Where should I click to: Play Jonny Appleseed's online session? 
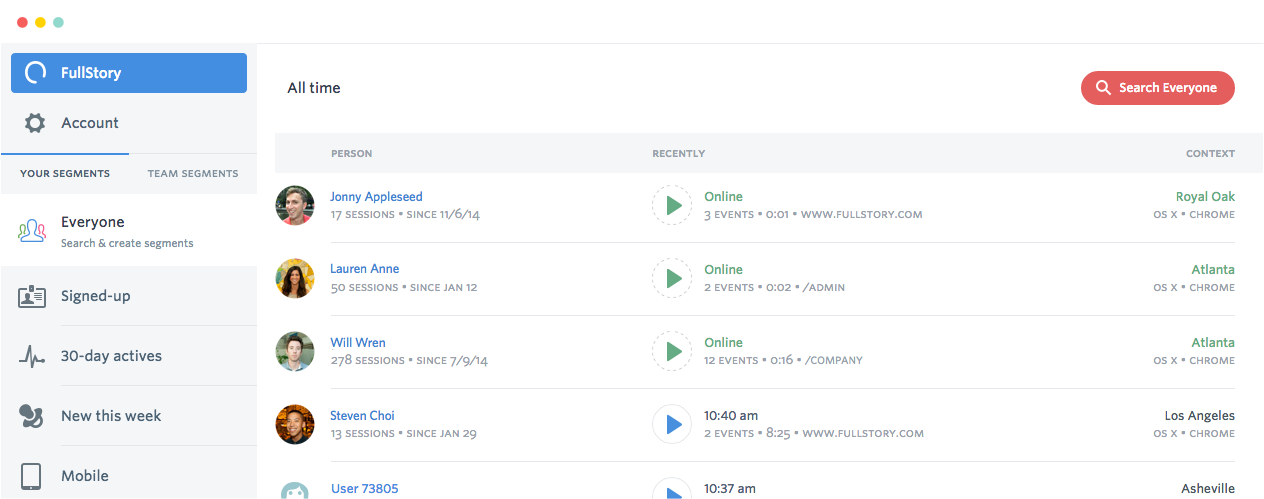672,205
